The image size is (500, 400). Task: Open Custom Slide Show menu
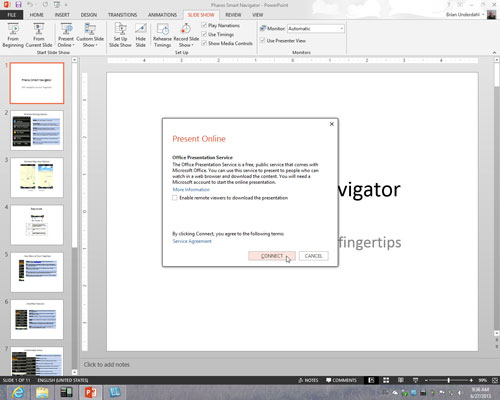click(90, 35)
